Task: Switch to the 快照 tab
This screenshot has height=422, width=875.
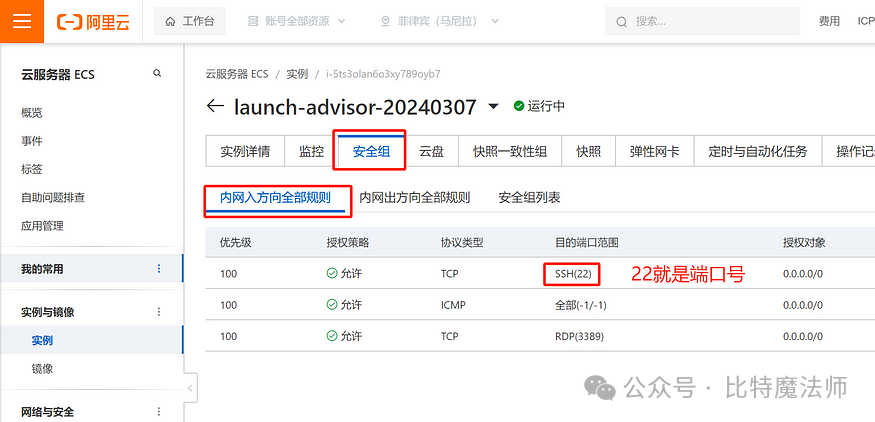Action: 589,151
